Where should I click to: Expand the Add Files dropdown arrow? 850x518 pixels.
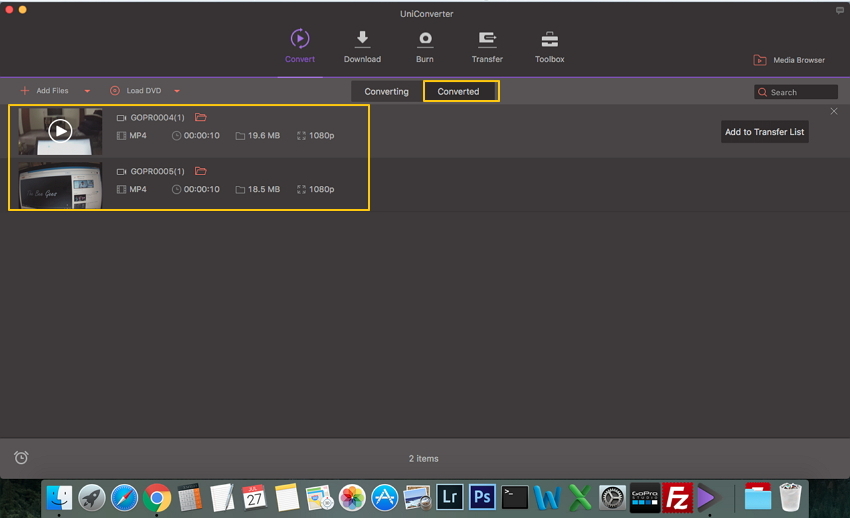87,91
